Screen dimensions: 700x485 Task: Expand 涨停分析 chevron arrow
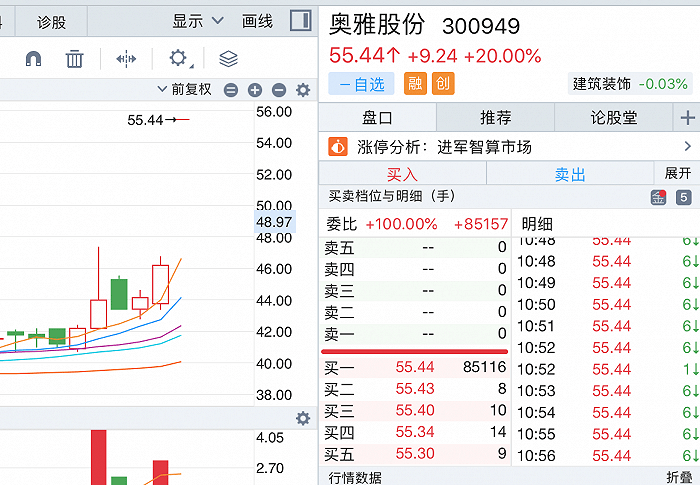688,146
